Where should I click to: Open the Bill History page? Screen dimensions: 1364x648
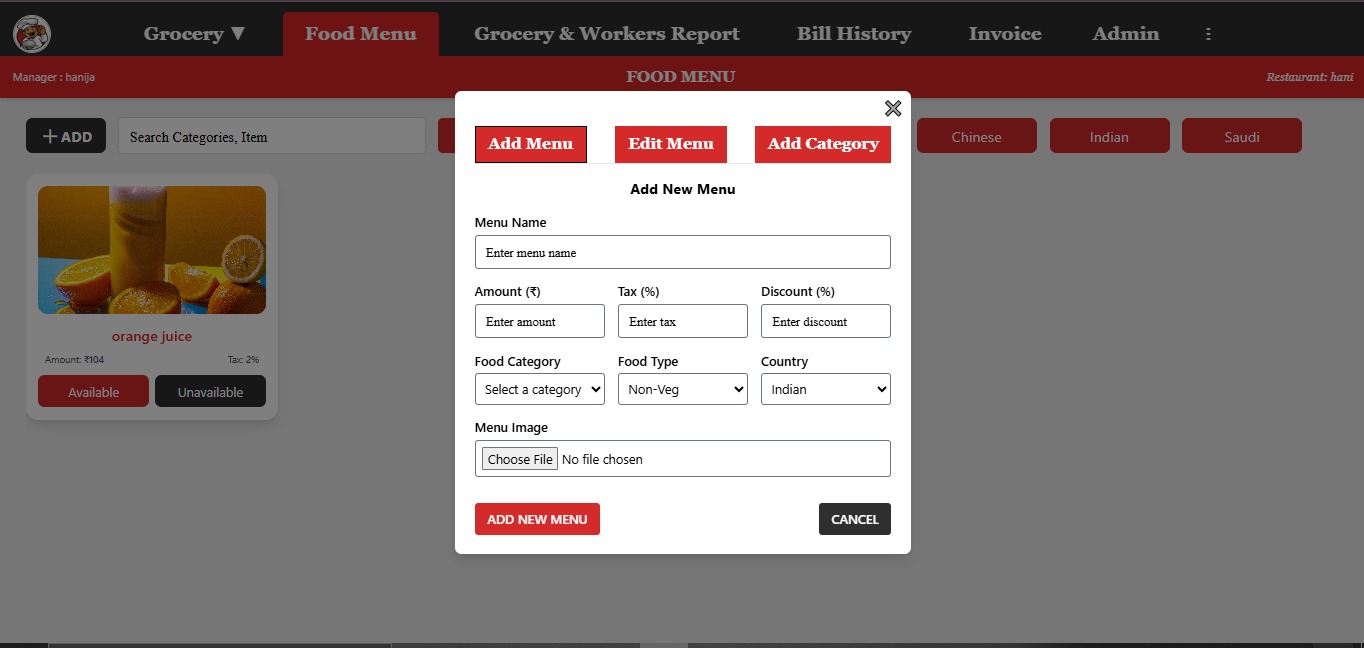click(854, 33)
